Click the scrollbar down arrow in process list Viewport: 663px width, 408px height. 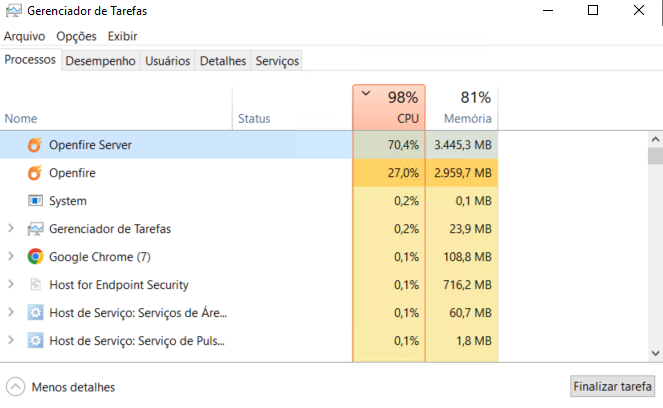655,353
